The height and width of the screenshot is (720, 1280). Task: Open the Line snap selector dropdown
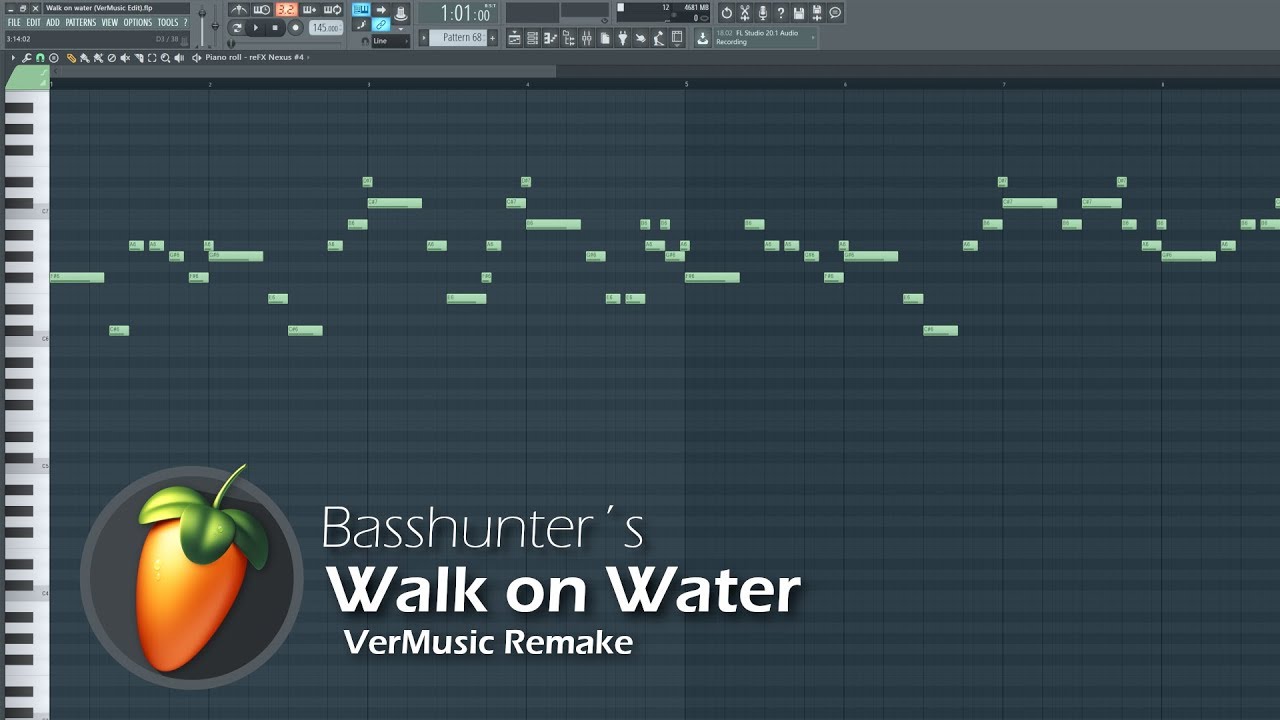click(391, 41)
